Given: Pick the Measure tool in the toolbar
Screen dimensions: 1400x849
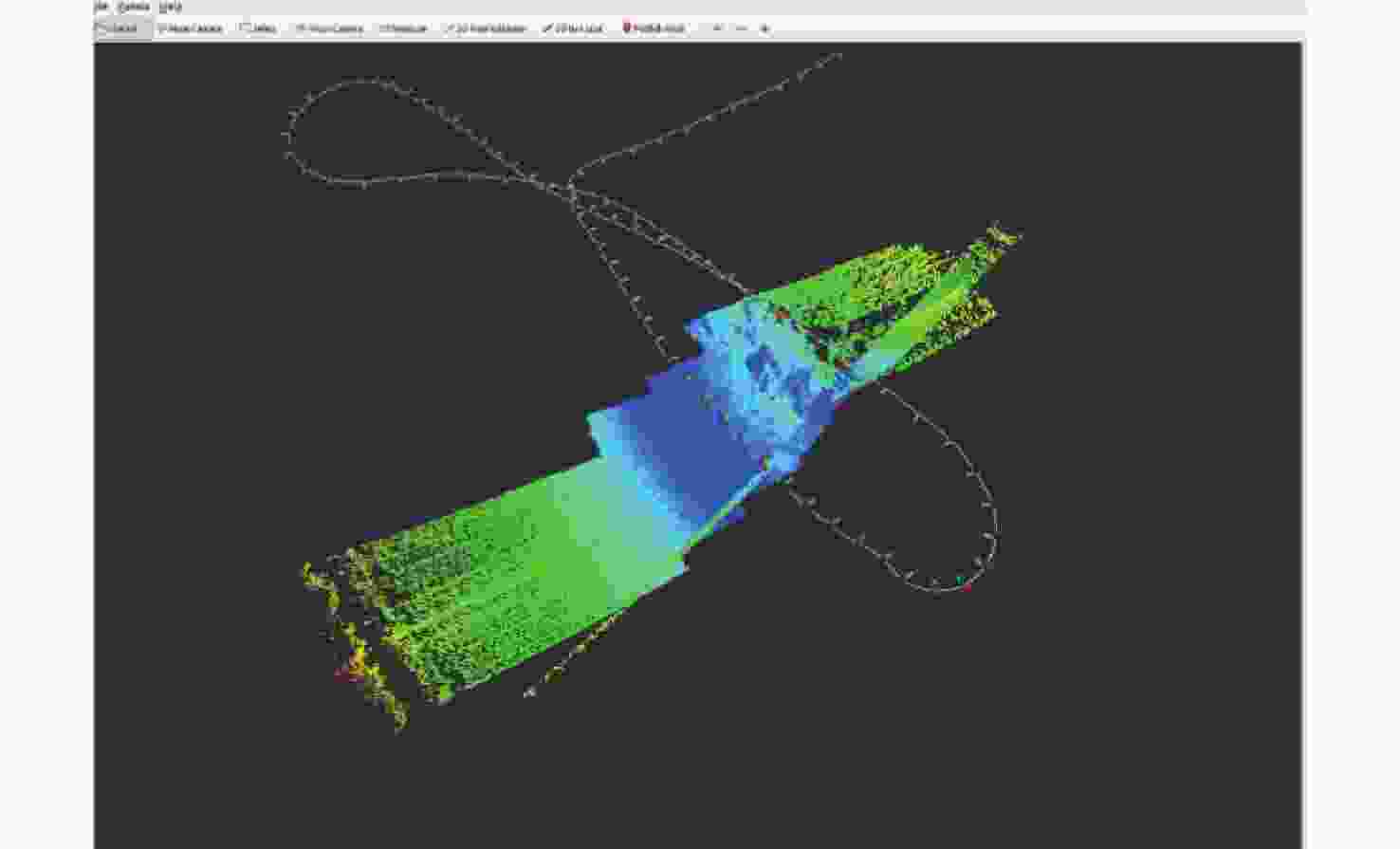Looking at the screenshot, I should tap(404, 28).
